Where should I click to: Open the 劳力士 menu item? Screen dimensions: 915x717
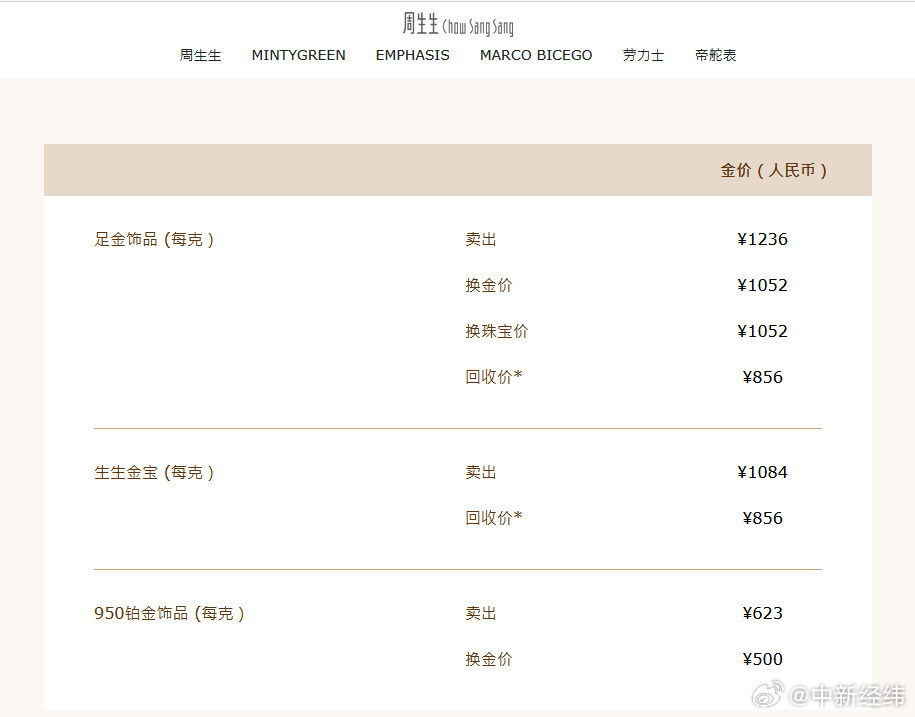(x=643, y=55)
